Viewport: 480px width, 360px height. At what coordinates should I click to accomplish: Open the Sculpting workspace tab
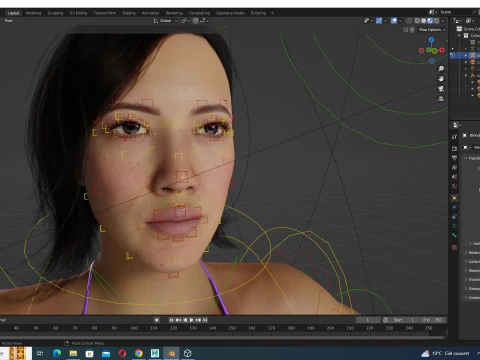[x=55, y=13]
